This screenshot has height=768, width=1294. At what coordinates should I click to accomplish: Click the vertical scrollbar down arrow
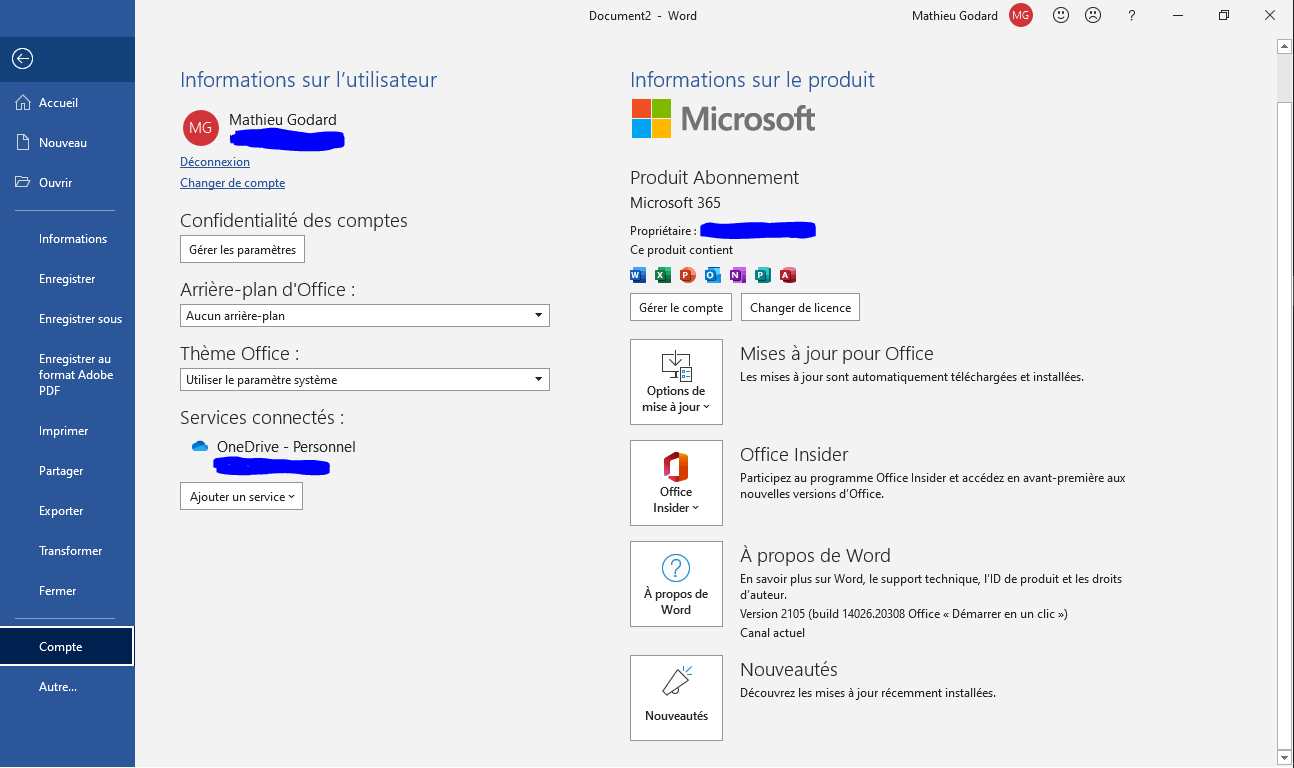(1285, 757)
